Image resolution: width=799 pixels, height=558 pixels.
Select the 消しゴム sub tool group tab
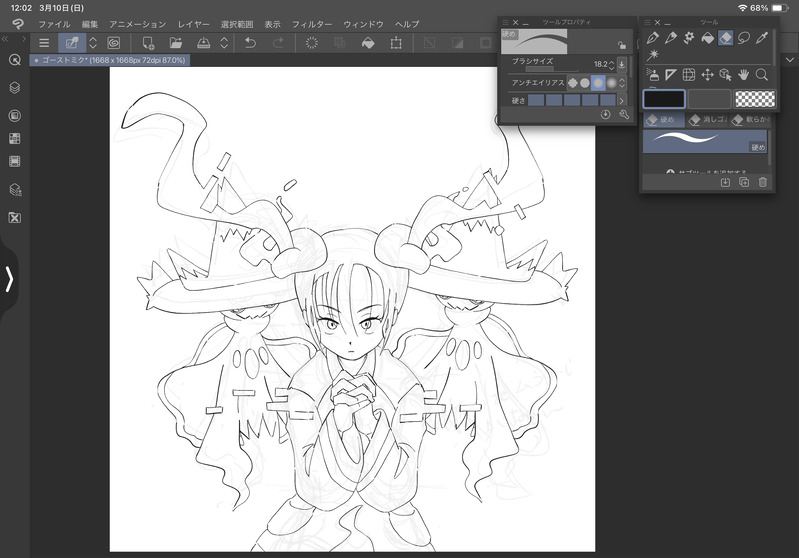(707, 120)
